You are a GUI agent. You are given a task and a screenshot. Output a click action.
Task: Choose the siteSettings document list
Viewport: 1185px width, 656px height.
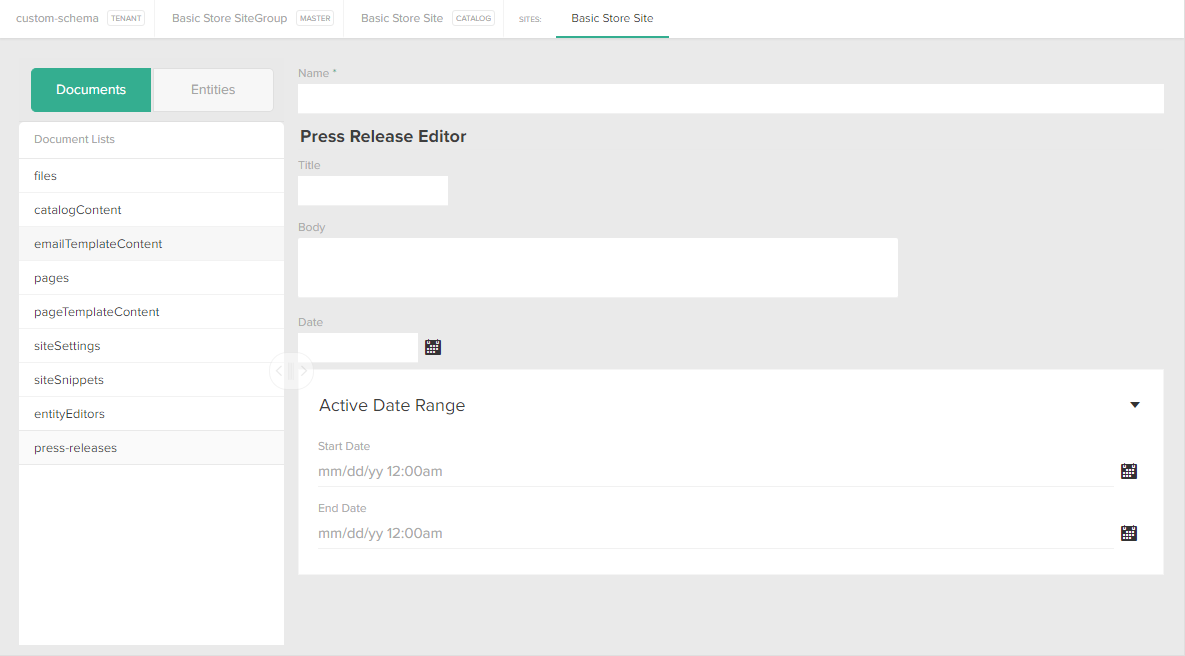pyautogui.click(x=69, y=345)
